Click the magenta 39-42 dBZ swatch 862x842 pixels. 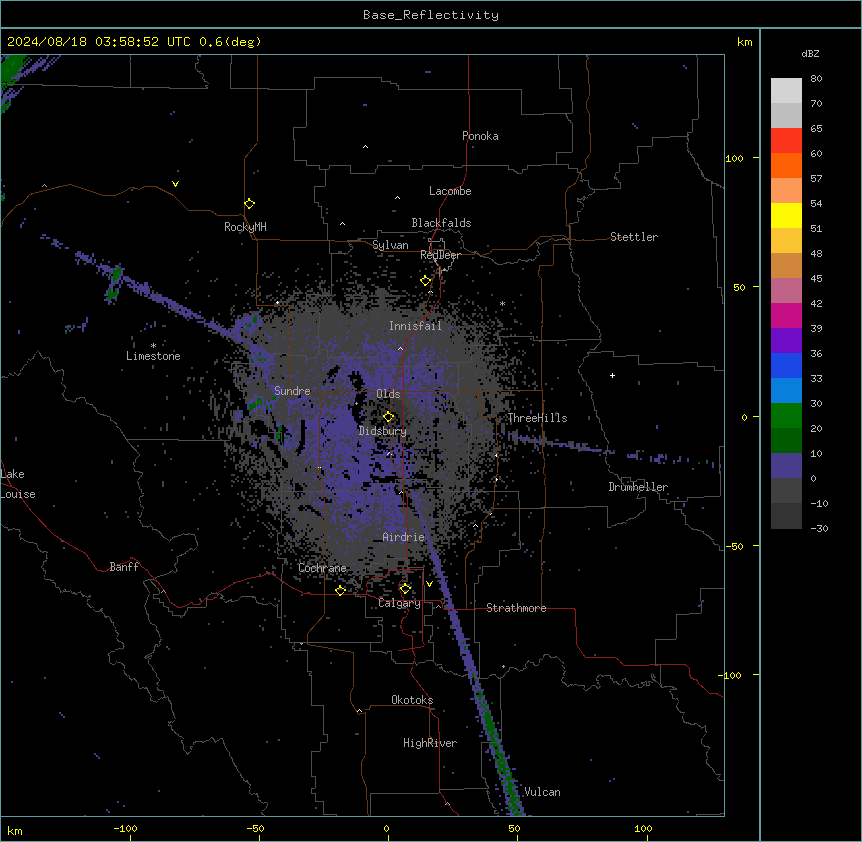tap(786, 315)
